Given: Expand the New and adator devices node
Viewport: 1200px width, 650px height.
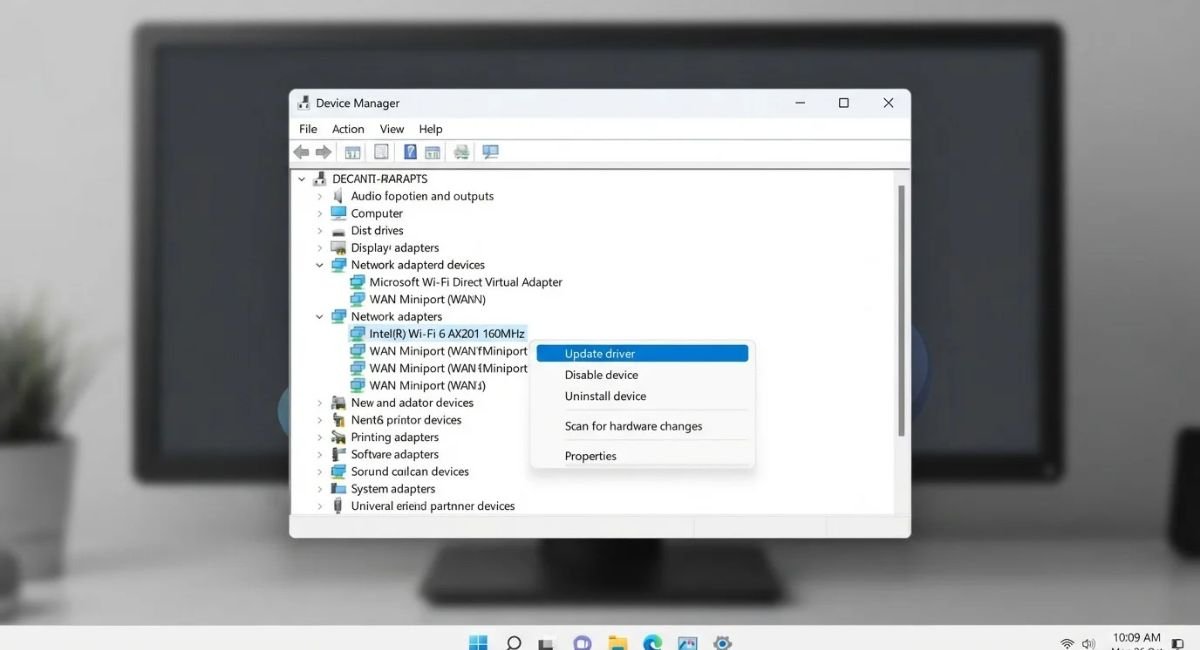Looking at the screenshot, I should [320, 403].
